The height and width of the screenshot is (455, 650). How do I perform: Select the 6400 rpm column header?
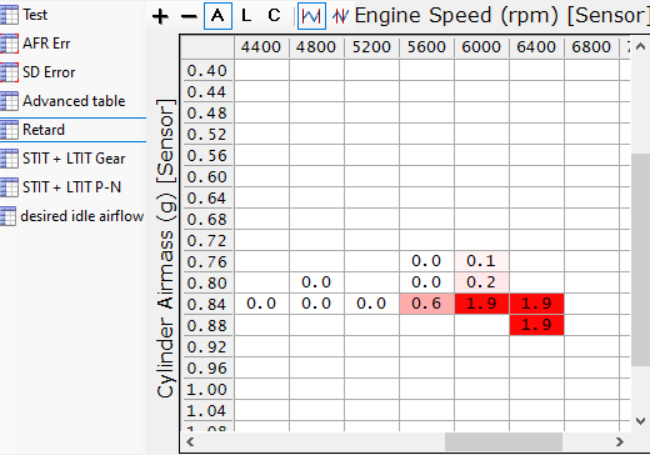536,47
